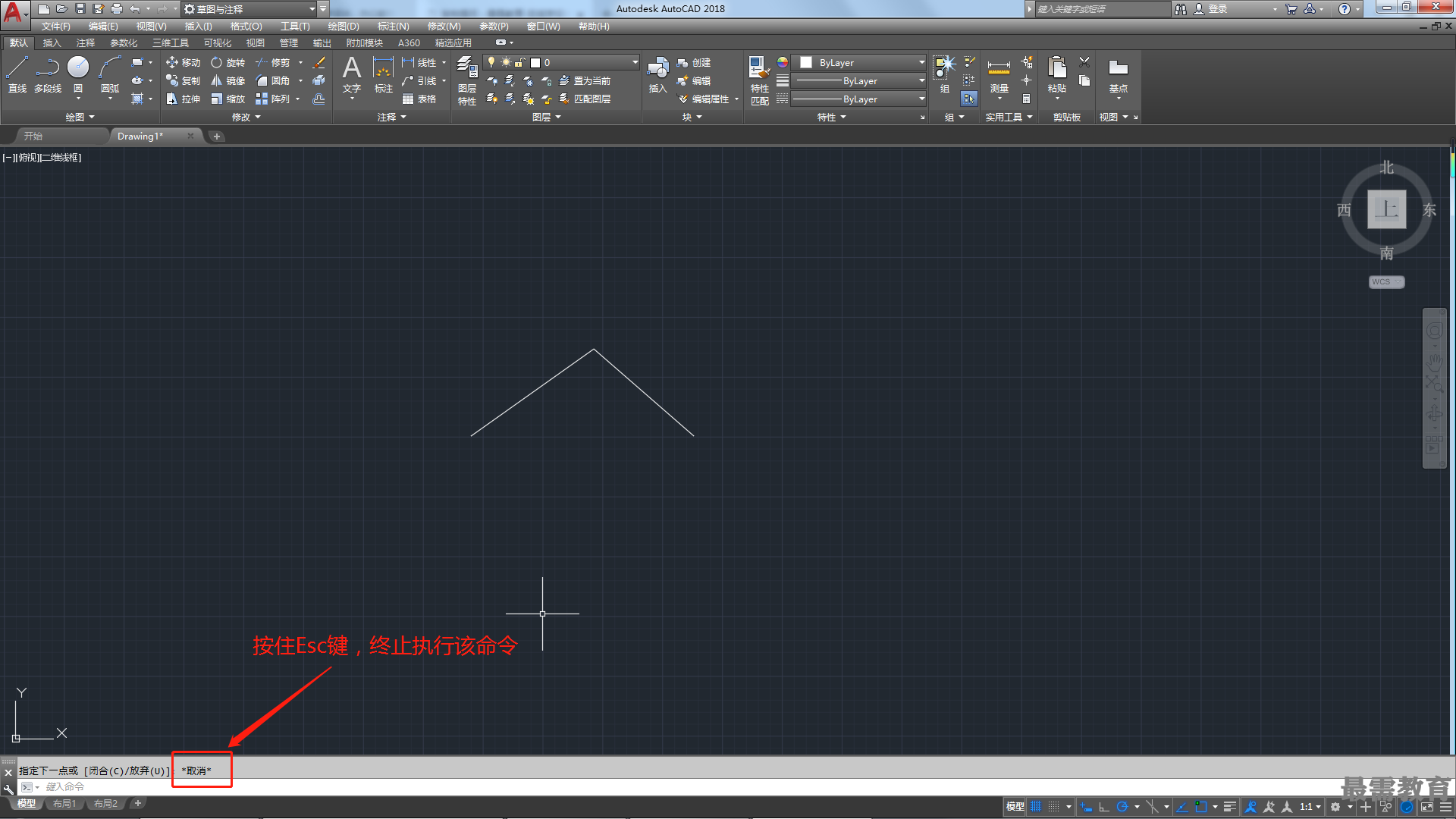
Task: Click the Move (移动) tool
Action: [184, 63]
